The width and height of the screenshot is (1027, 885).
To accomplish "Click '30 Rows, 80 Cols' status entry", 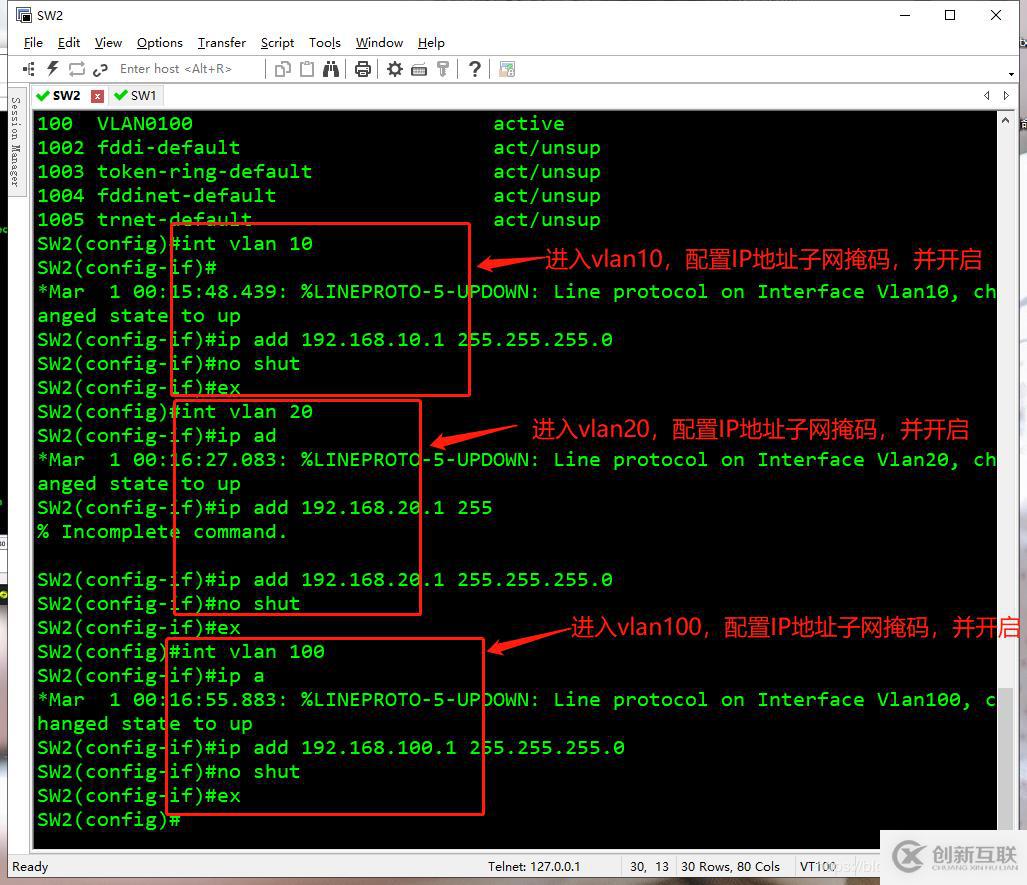I will click(730, 866).
